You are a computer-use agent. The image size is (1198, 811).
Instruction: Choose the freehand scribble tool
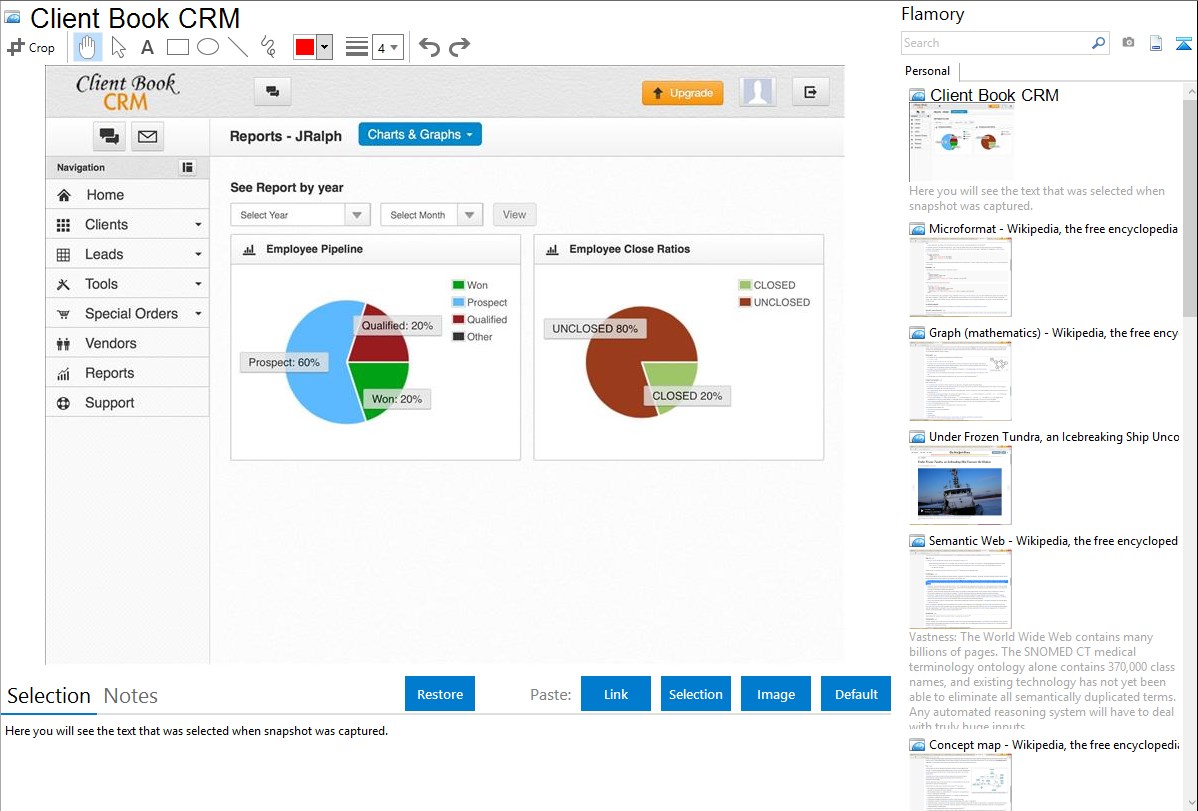click(268, 47)
